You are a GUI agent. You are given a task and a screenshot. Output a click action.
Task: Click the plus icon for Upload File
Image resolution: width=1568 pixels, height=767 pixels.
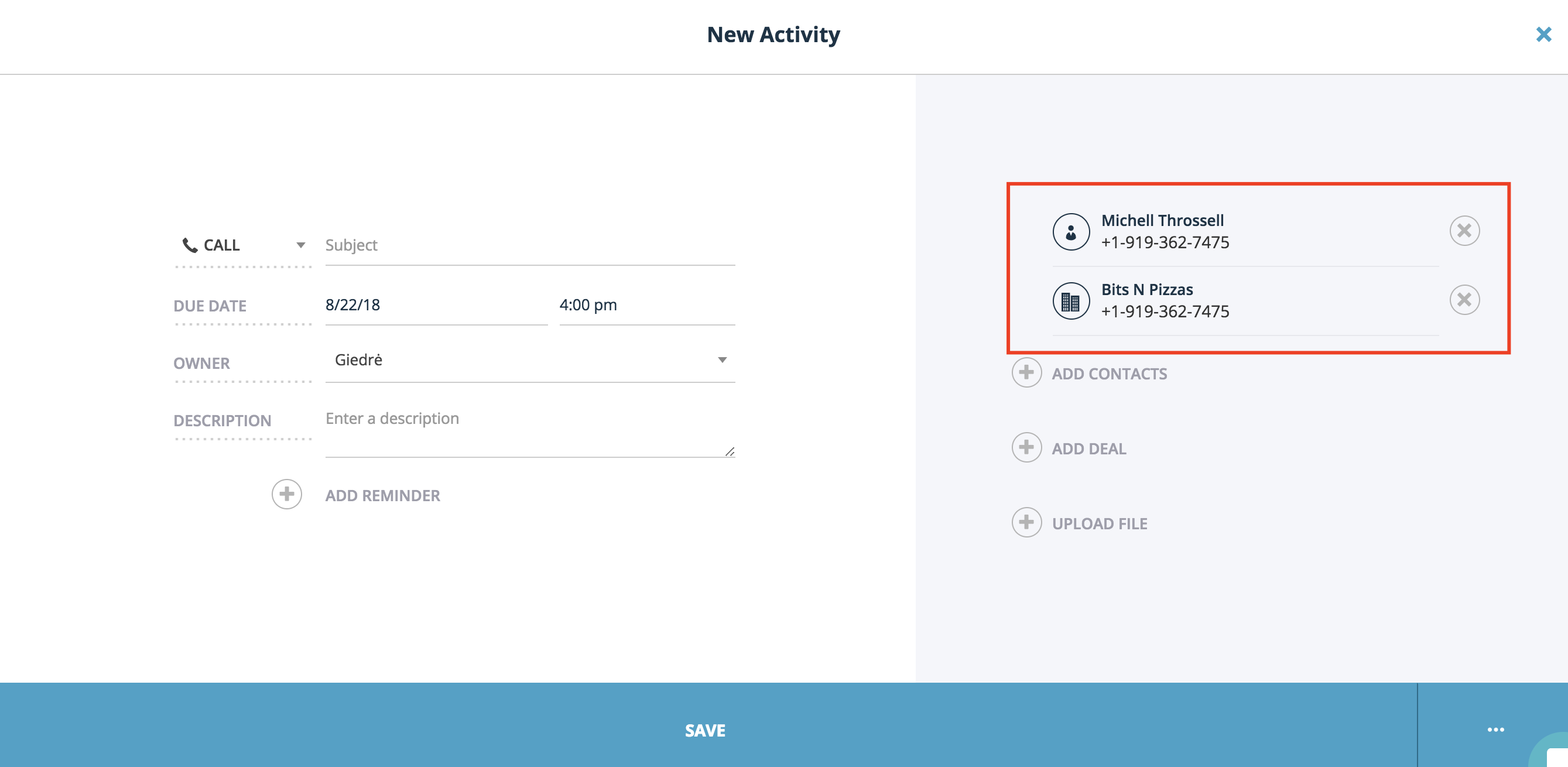click(x=1026, y=522)
